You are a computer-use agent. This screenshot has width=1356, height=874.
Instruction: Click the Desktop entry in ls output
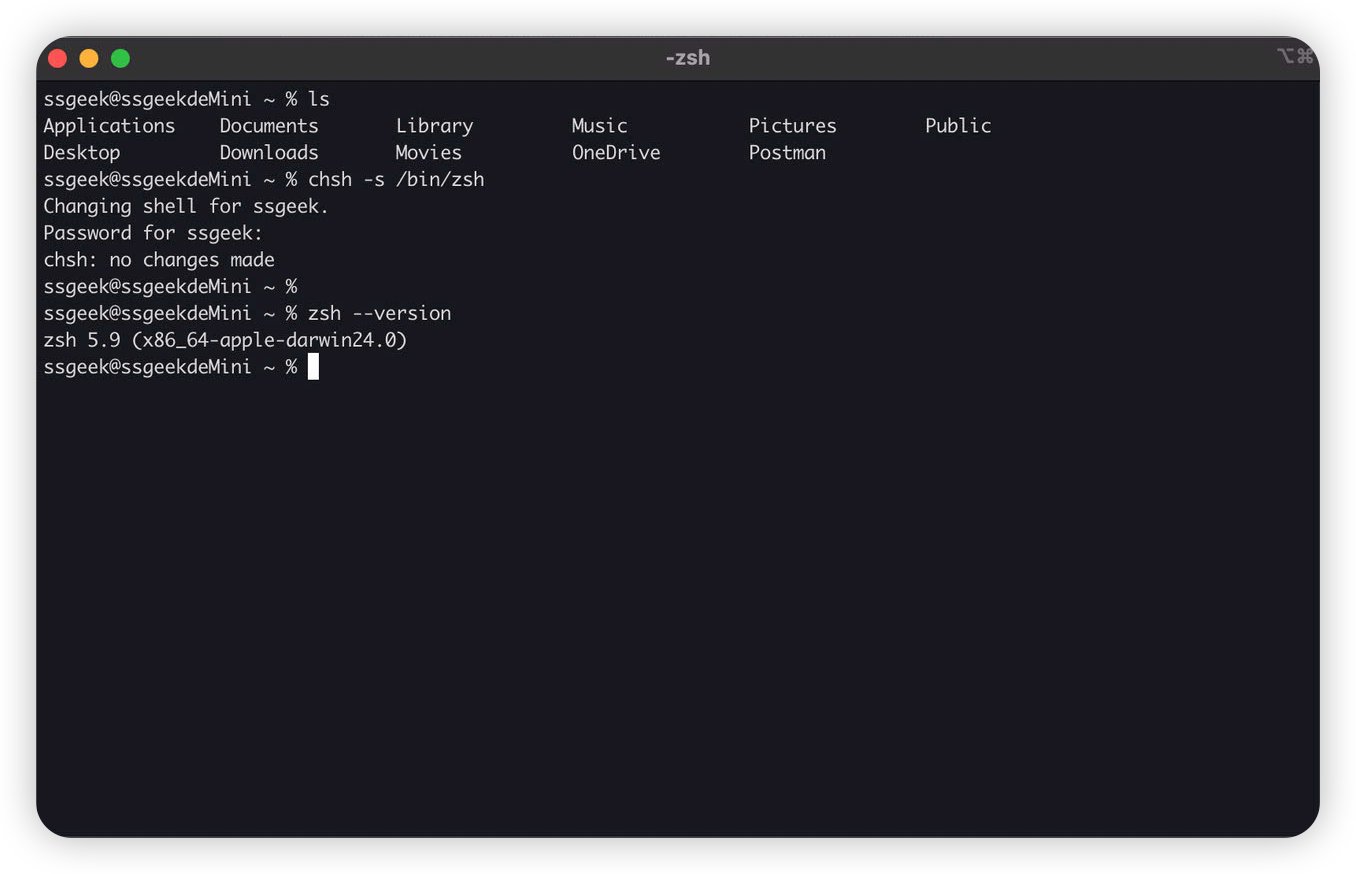(x=82, y=153)
